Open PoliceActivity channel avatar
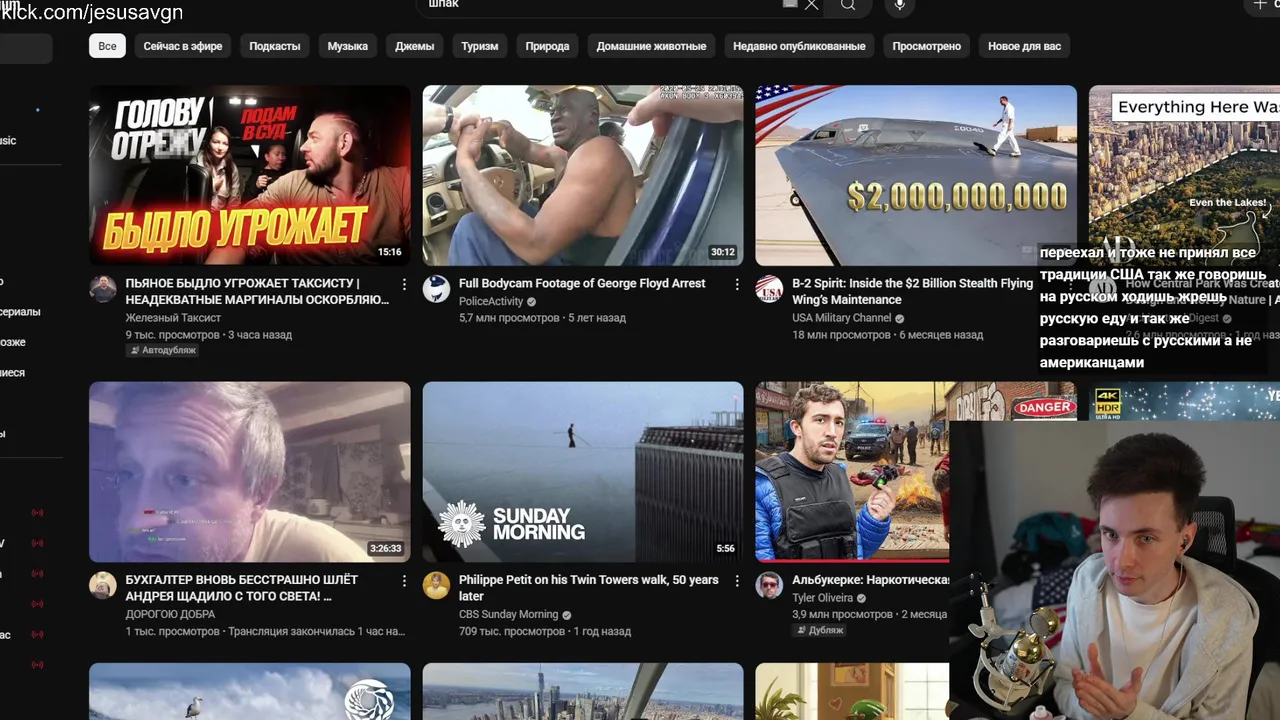 [x=436, y=289]
